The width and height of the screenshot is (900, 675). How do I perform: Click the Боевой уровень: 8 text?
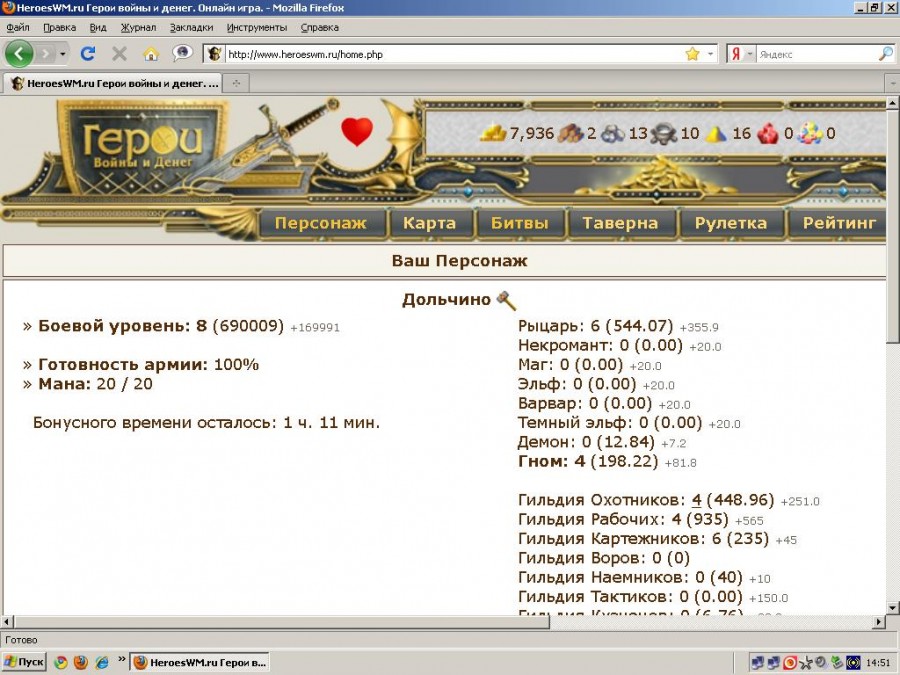click(122, 326)
